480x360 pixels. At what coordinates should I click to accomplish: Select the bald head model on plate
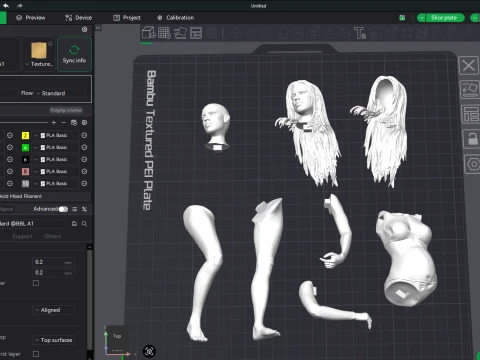[216, 127]
